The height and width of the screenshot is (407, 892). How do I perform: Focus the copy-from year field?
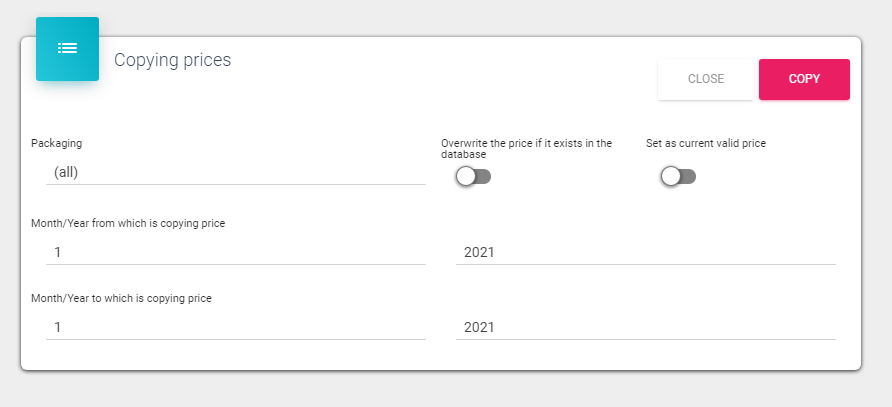click(x=645, y=252)
